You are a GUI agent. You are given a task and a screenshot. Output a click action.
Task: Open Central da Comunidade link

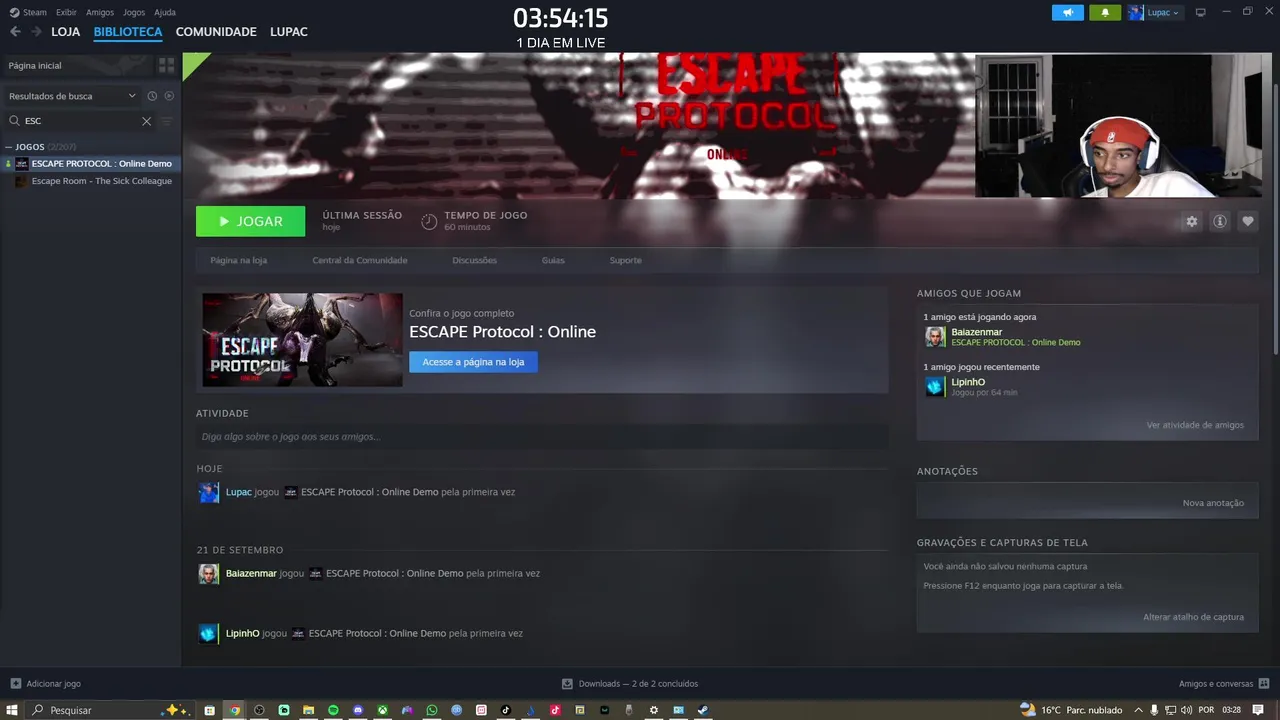click(x=360, y=260)
